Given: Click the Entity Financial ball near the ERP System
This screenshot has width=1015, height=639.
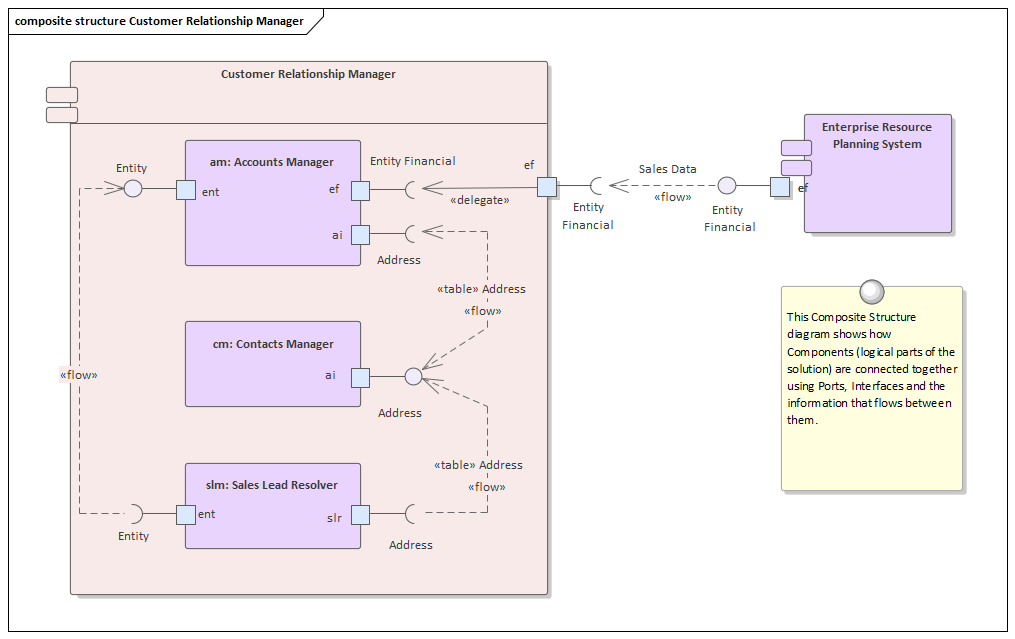Looking at the screenshot, I should [x=728, y=185].
